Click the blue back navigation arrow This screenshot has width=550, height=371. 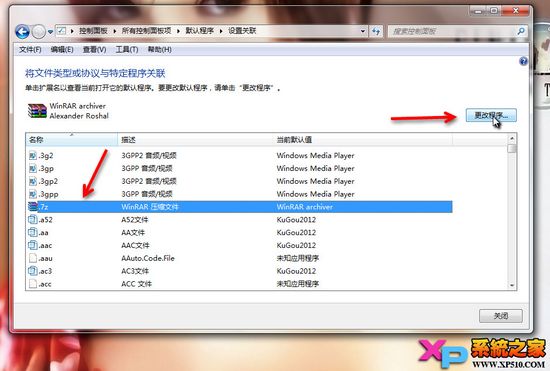[x=22, y=32]
